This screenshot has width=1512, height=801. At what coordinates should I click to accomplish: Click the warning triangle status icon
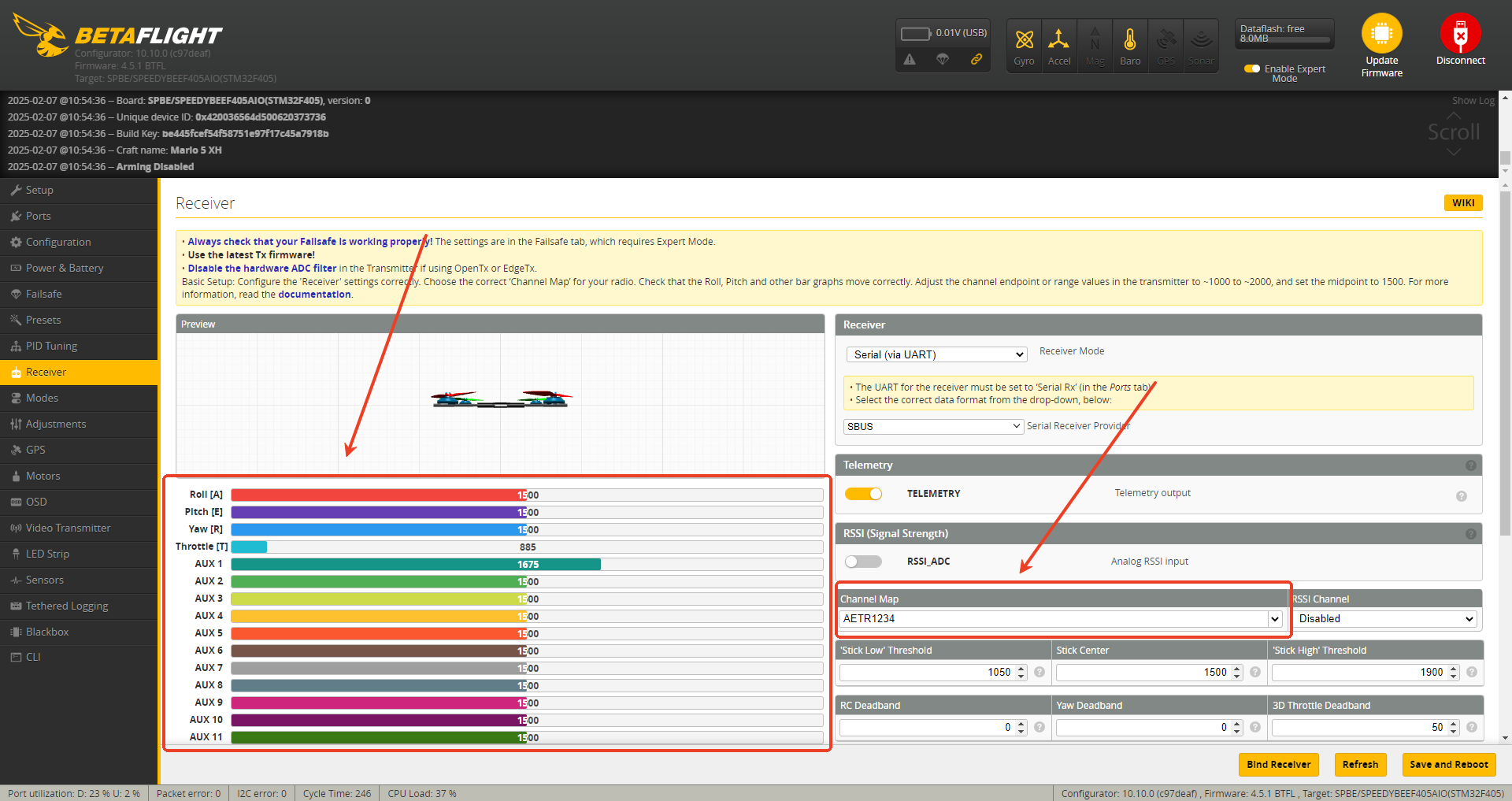pos(910,59)
